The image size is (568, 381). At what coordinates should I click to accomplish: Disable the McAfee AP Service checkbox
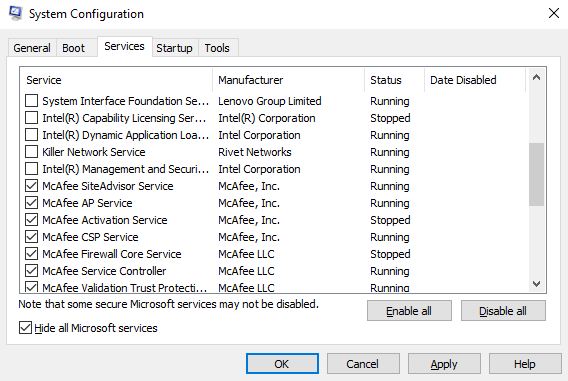(32, 203)
